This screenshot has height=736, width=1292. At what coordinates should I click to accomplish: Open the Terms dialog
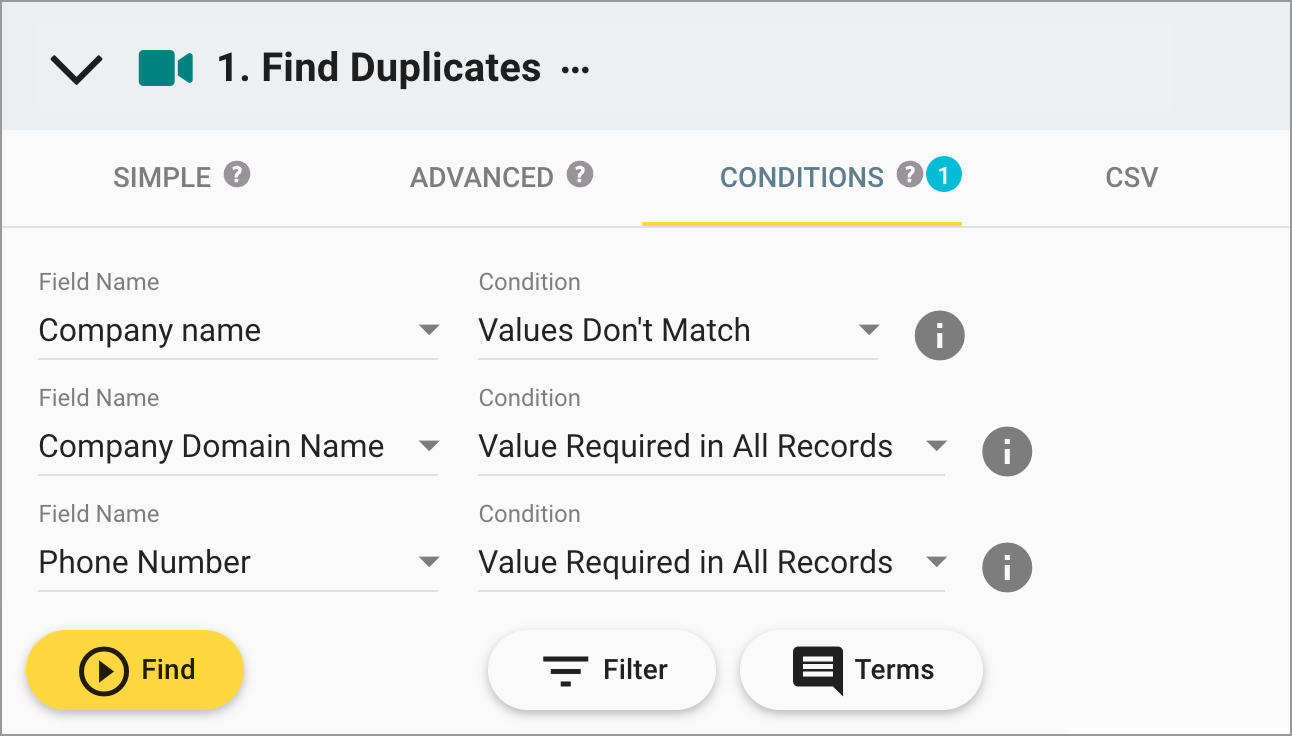tap(861, 670)
